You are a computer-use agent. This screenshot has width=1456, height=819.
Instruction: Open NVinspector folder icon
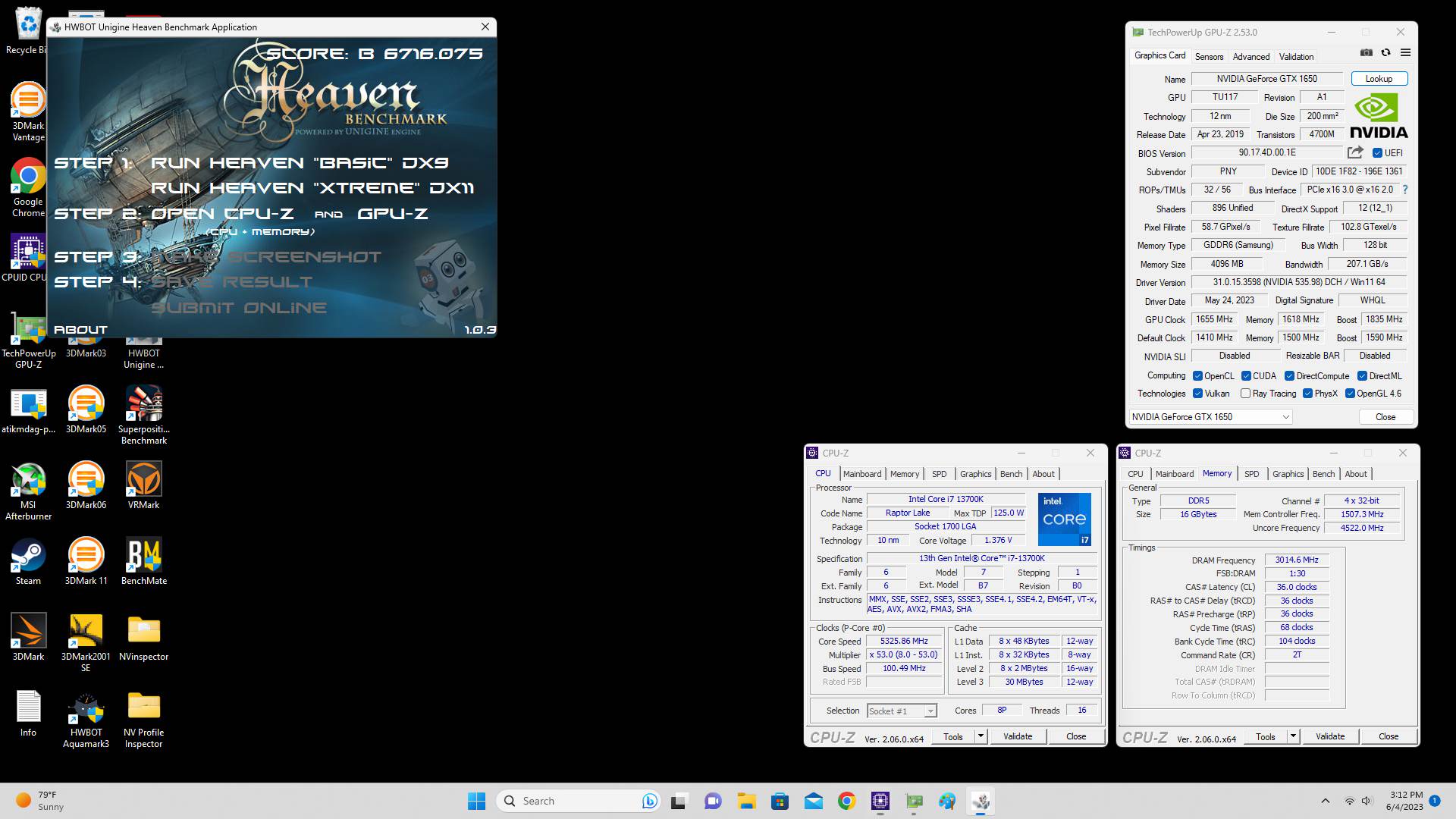[144, 637]
